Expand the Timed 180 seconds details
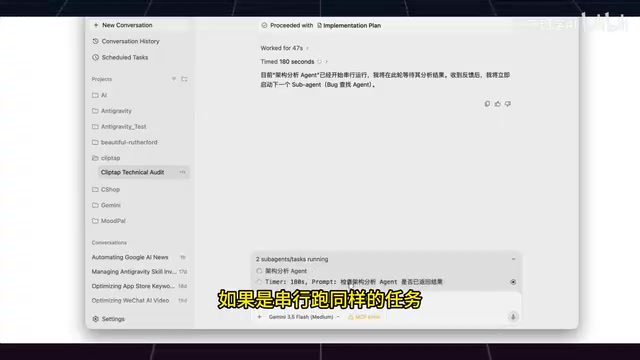This screenshot has width=640, height=360. pyautogui.click(x=294, y=62)
